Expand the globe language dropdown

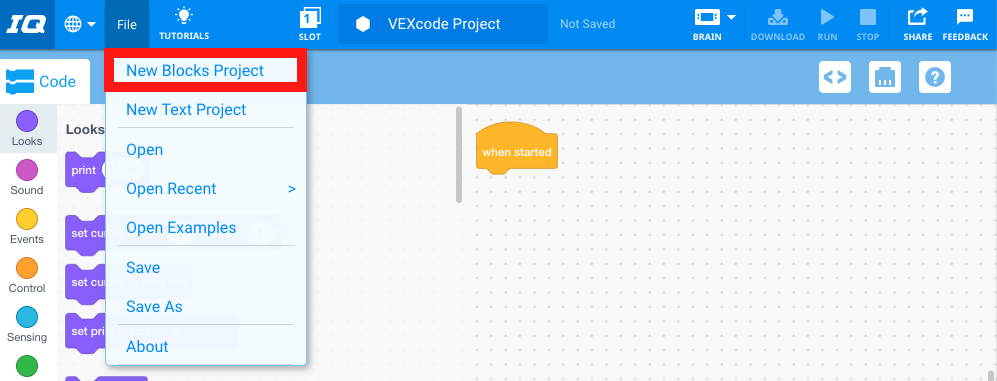coord(80,24)
